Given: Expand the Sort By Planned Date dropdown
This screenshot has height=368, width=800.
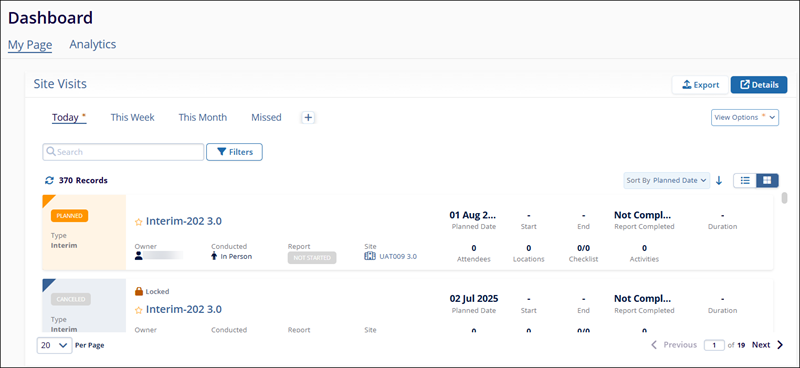Looking at the screenshot, I should [x=666, y=180].
